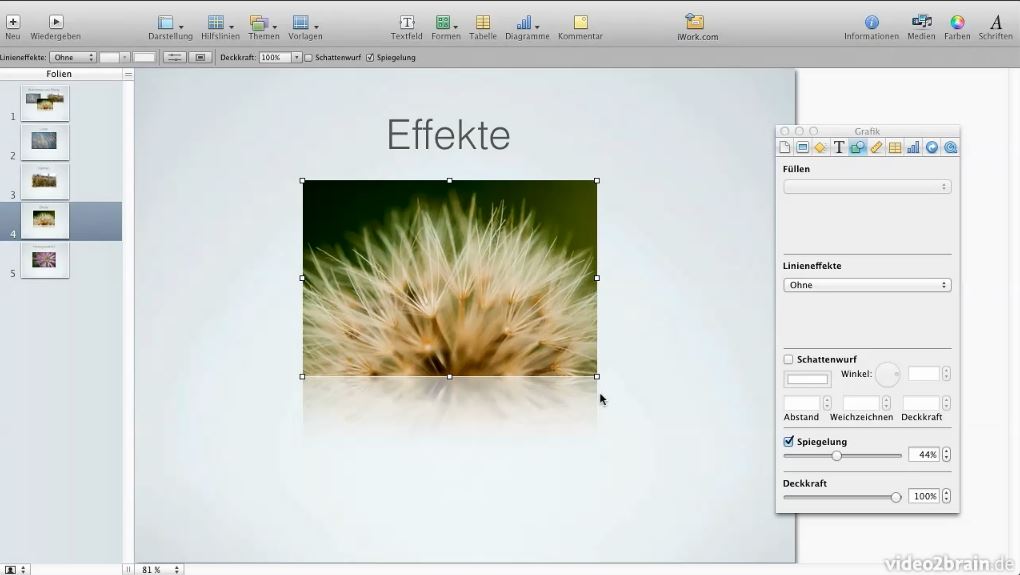Screen dimensions: 1020x575
Task: Open the format bar Deckkraft dropdown
Action: point(296,57)
